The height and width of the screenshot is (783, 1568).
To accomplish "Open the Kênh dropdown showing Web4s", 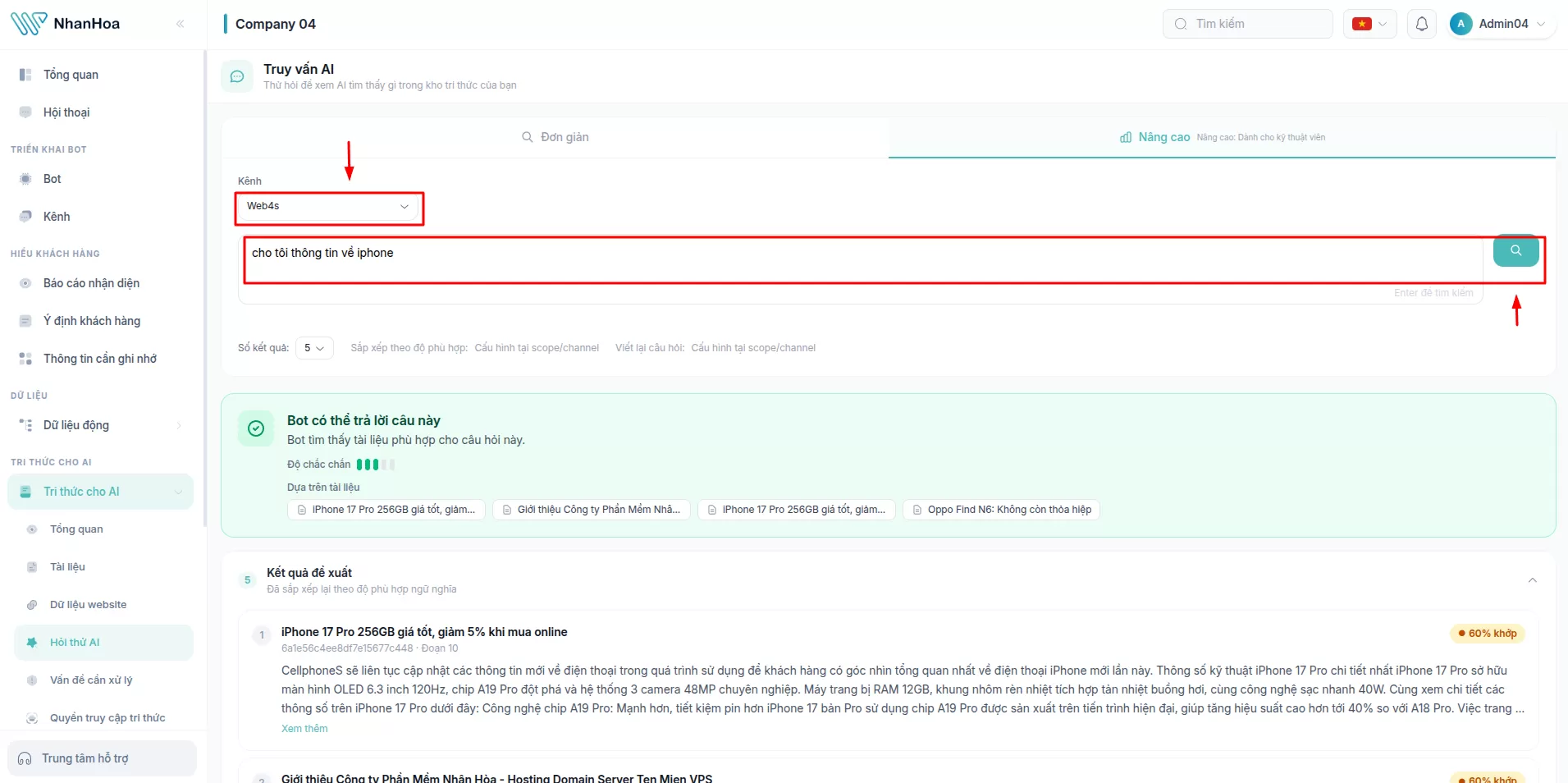I will point(328,206).
